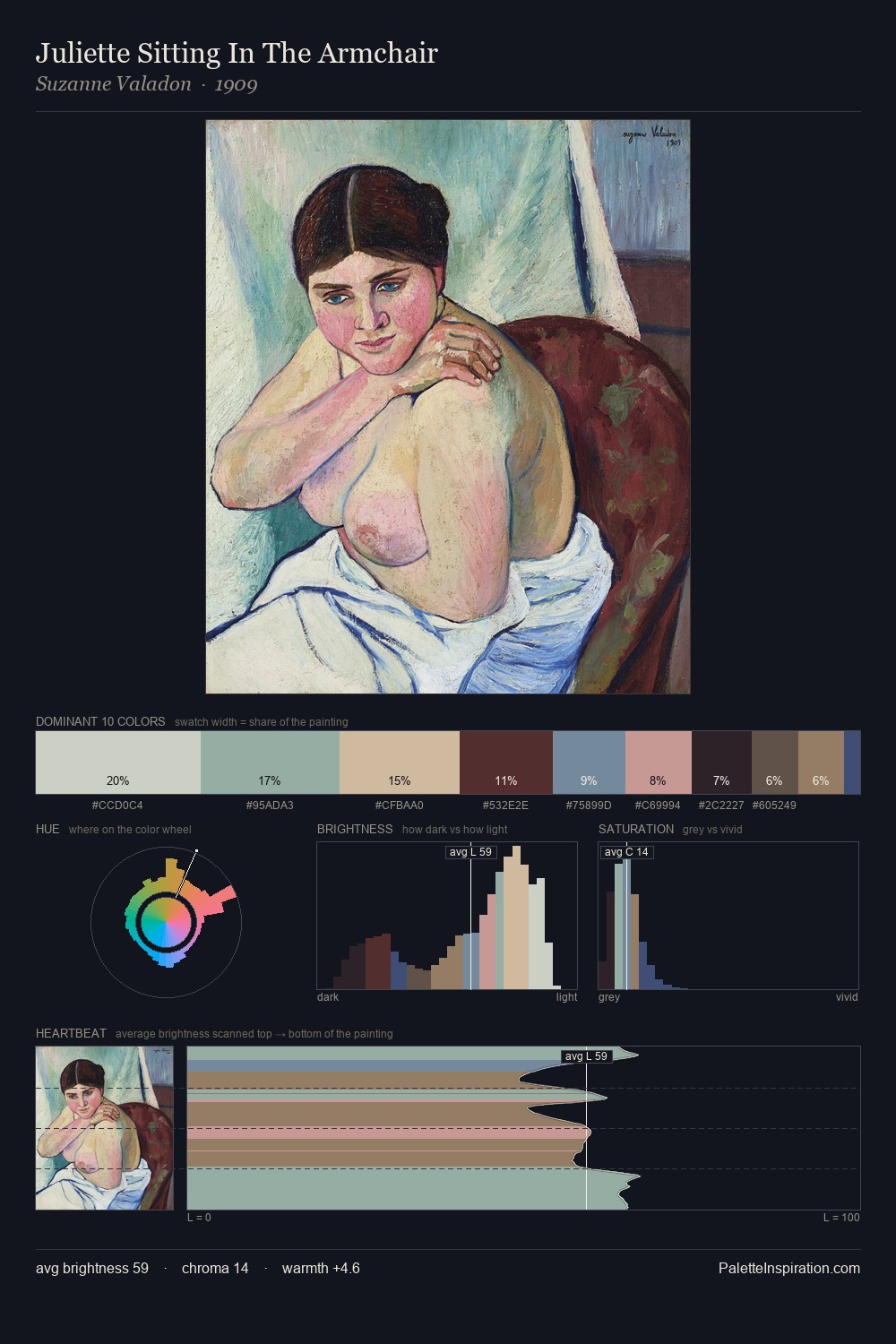Select the 15% beige swatch #CFBAA0

tap(400, 762)
